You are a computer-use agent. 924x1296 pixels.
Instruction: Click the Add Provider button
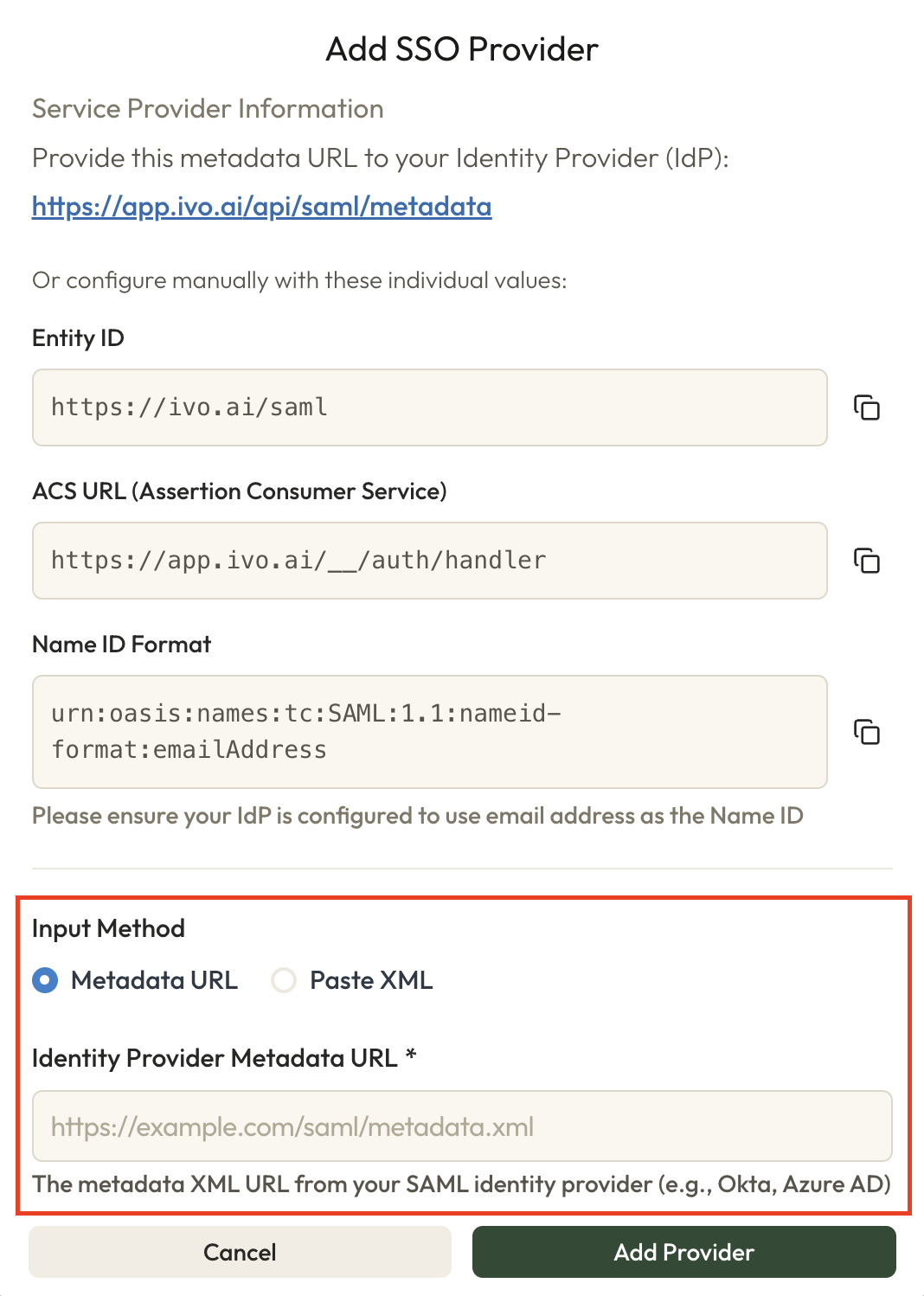tap(683, 1252)
